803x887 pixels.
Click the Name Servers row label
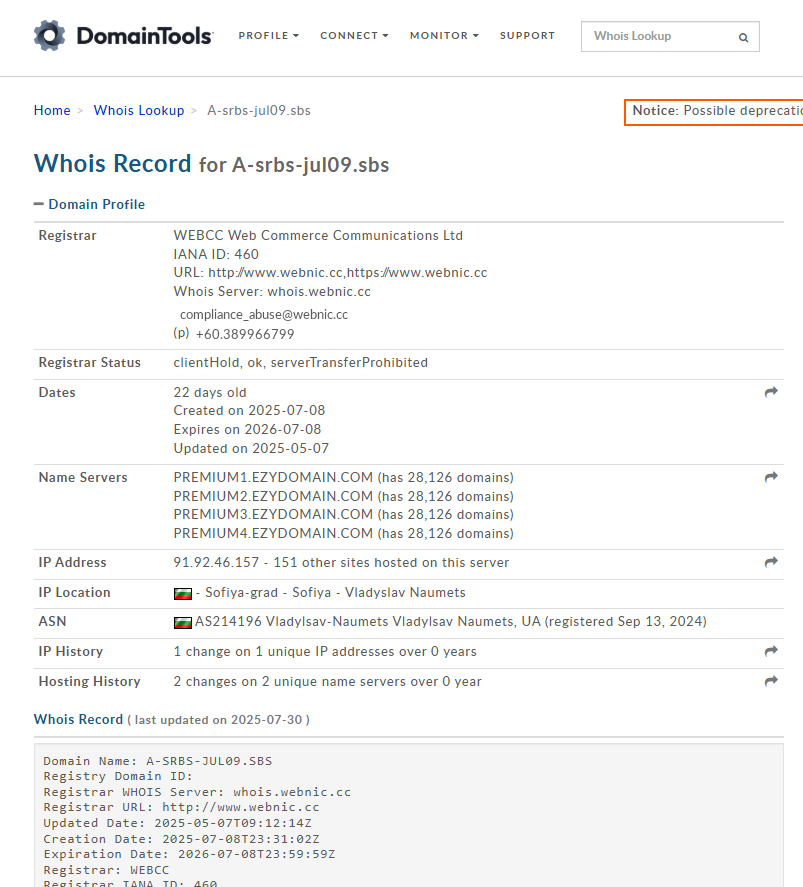pyautogui.click(x=83, y=477)
